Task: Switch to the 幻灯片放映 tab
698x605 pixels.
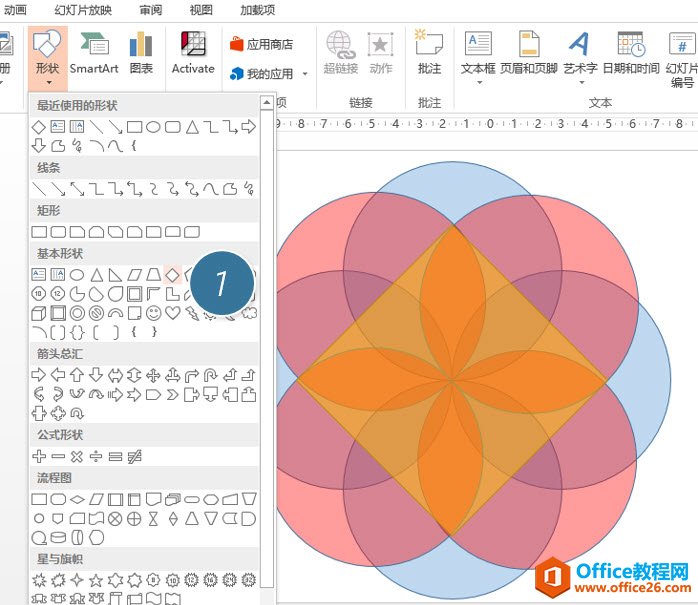Action: click(83, 10)
